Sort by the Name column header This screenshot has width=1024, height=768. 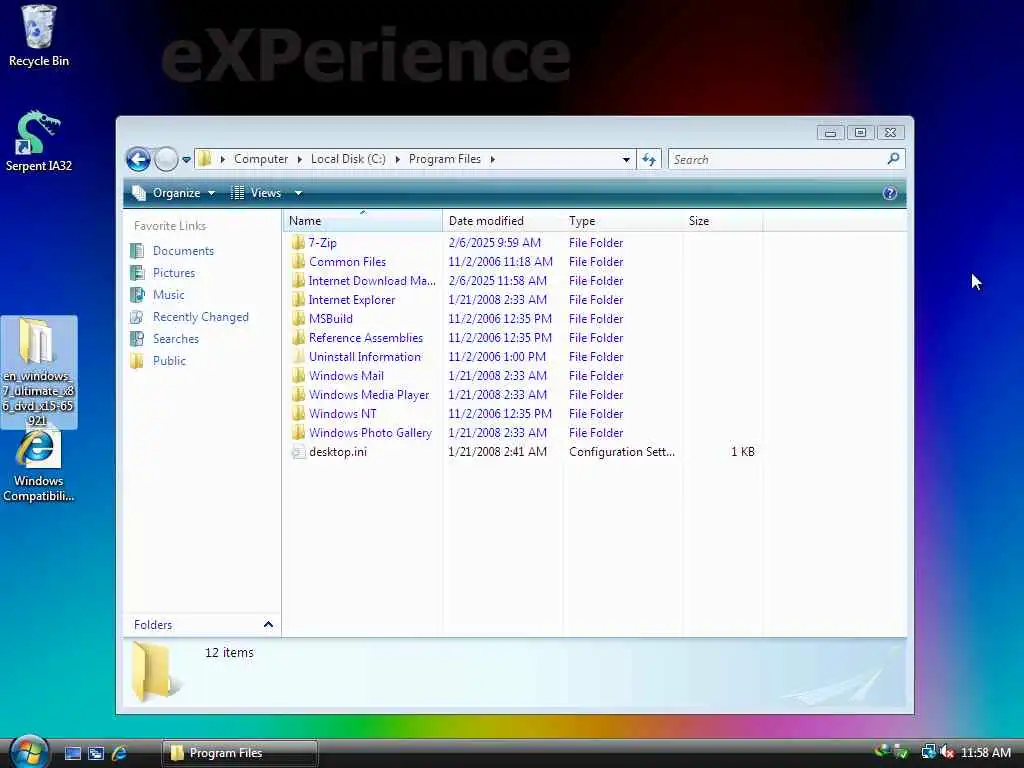[x=362, y=221]
